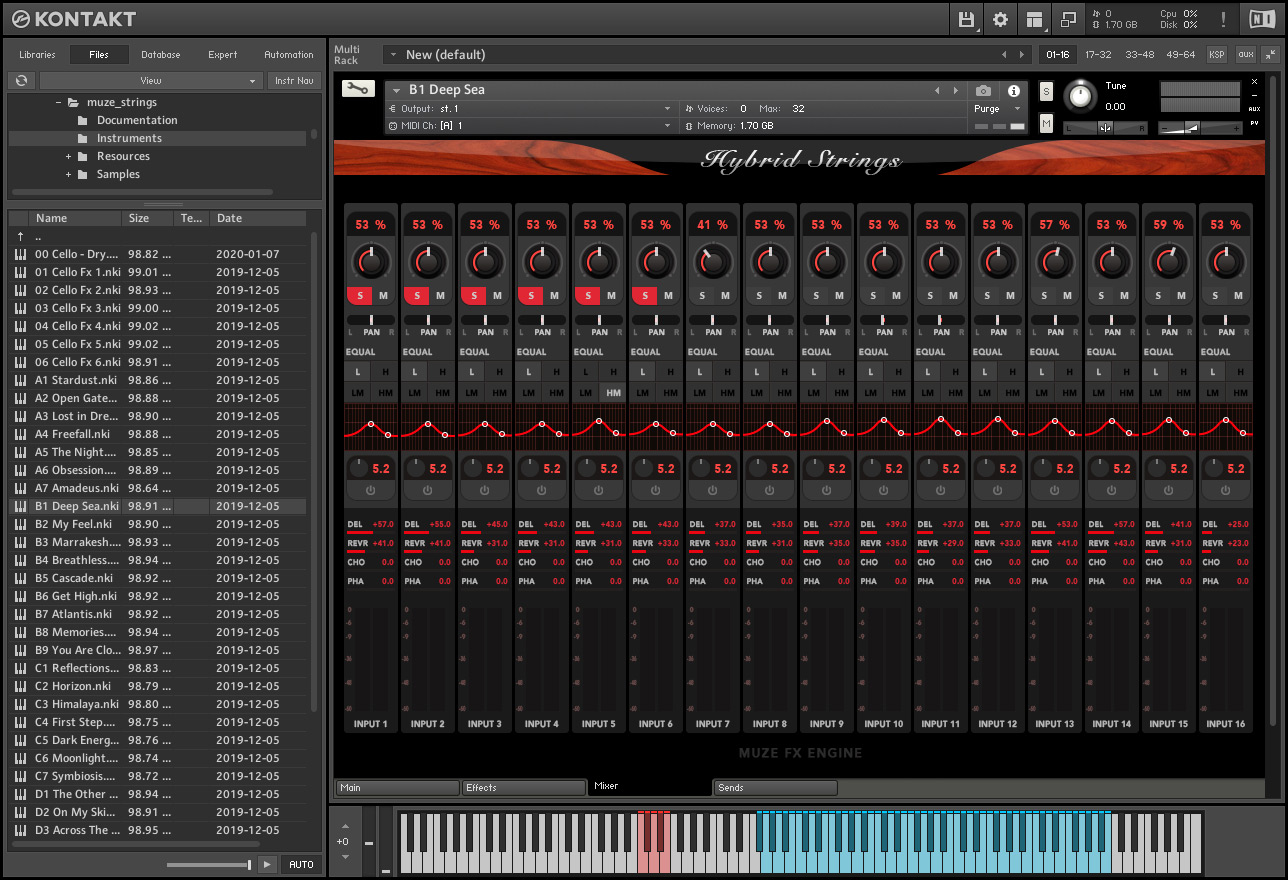The width and height of the screenshot is (1288, 880).
Task: Click the NI logo in header
Action: 1262,19
